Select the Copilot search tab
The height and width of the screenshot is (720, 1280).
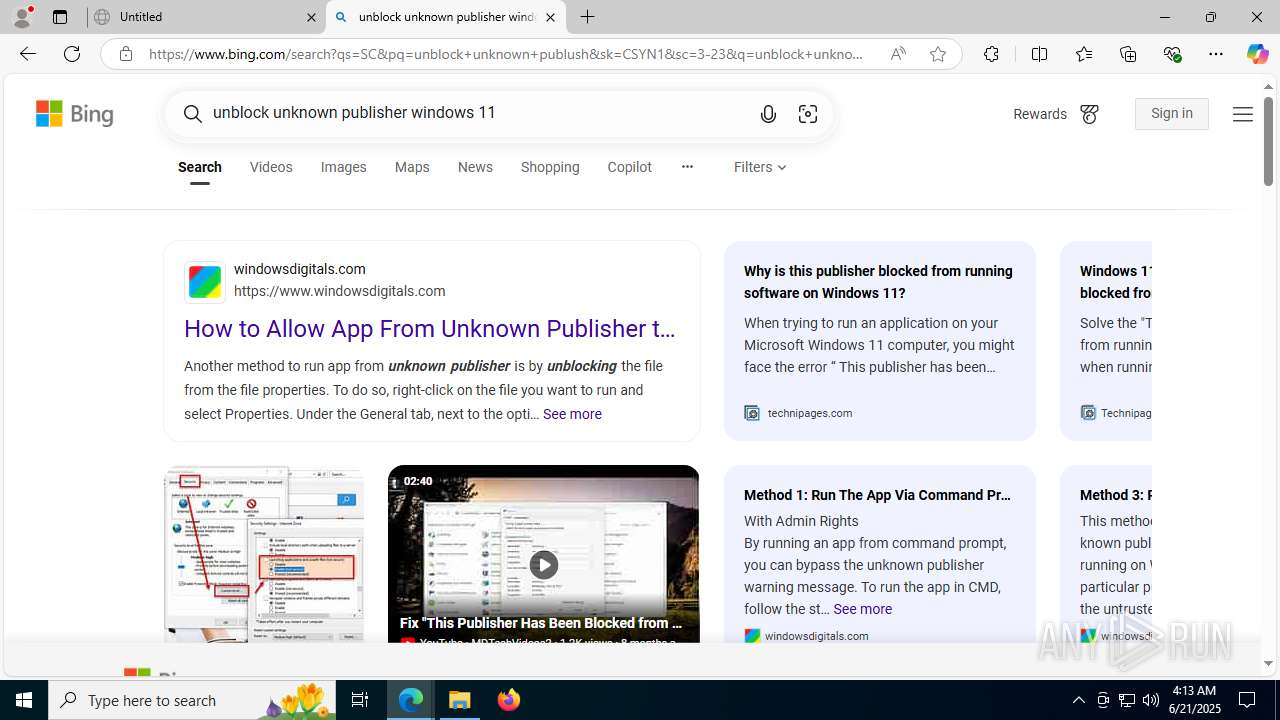629,167
